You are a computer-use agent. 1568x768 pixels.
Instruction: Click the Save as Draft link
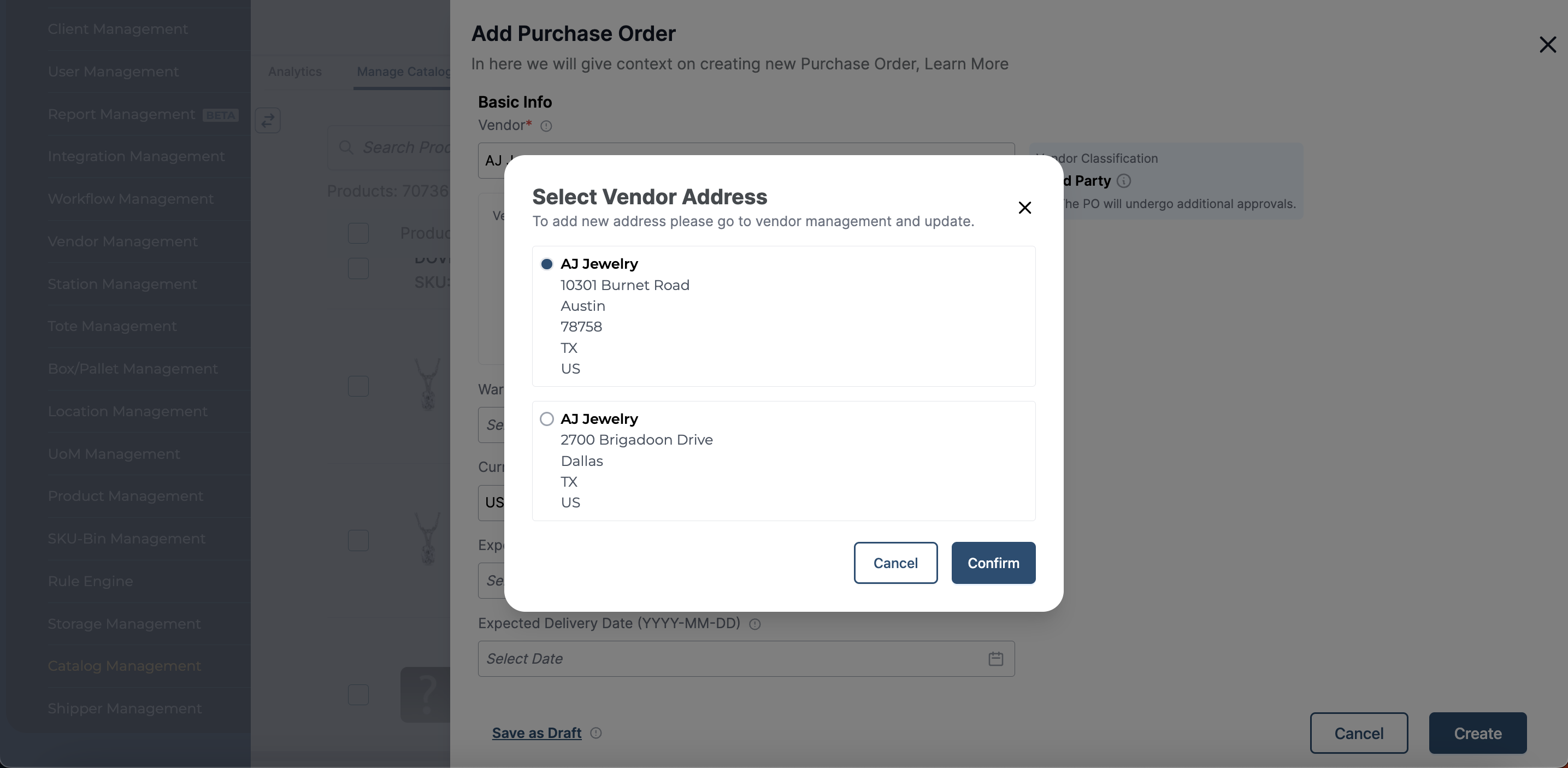536,732
